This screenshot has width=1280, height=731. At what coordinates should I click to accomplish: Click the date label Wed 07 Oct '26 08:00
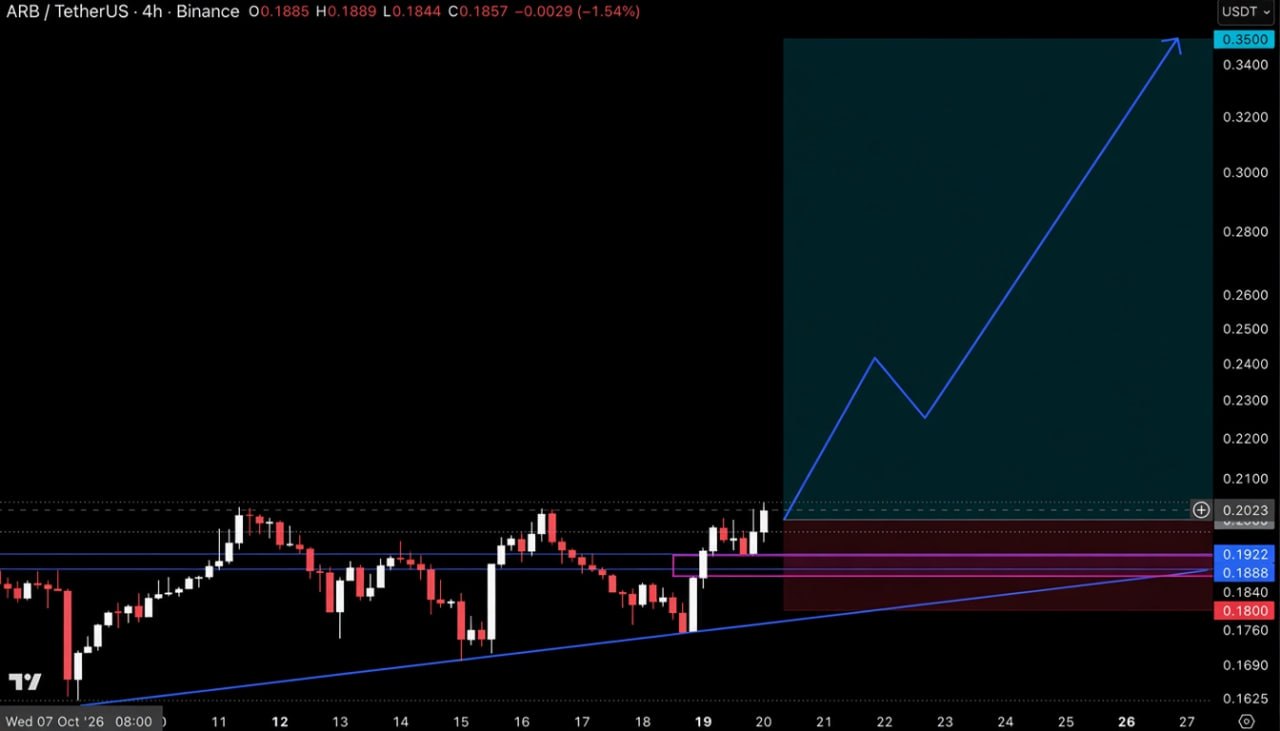(79, 721)
